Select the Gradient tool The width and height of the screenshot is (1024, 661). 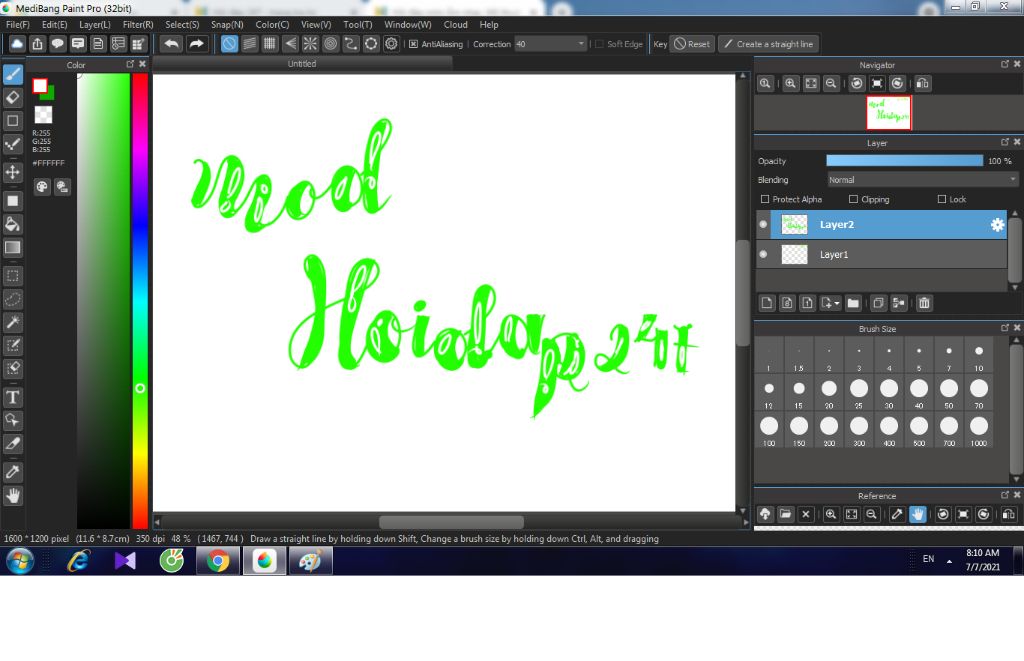coord(13,248)
